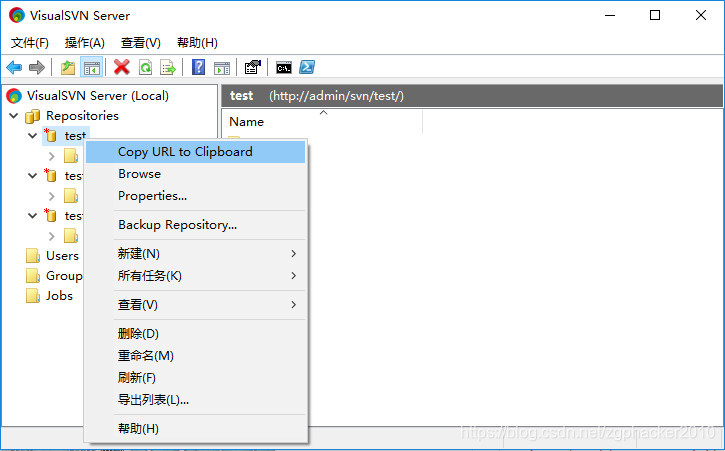Maximize the VisualSVN Server window
725x451 pixels.
(655, 15)
